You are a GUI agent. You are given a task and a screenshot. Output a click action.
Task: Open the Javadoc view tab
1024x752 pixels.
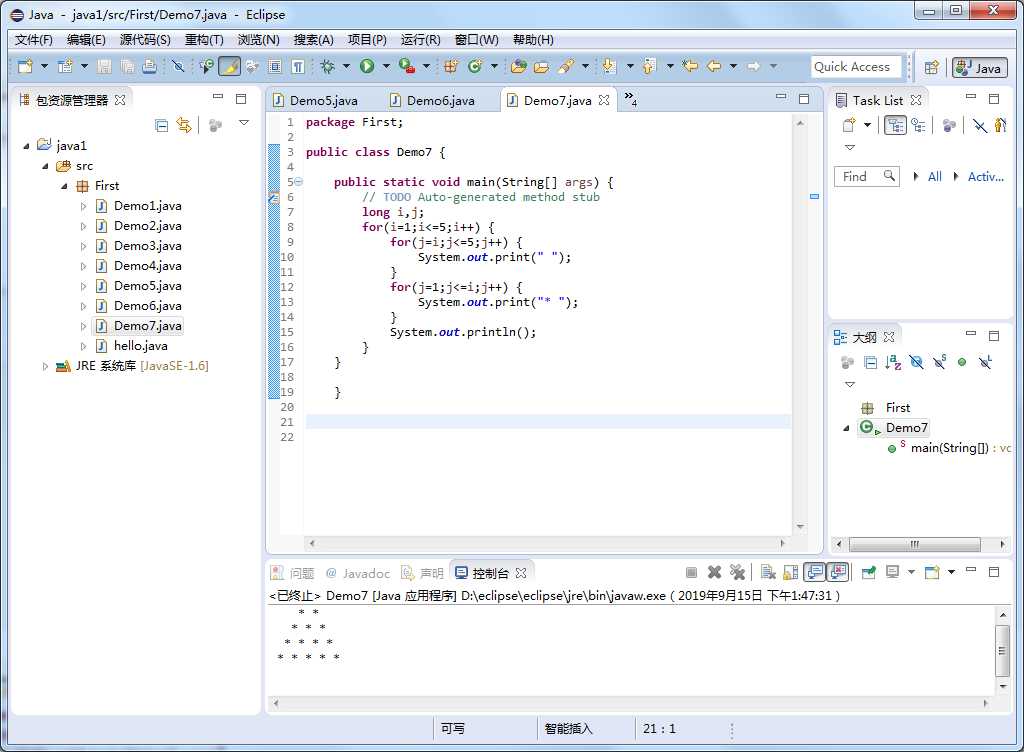click(x=358, y=573)
